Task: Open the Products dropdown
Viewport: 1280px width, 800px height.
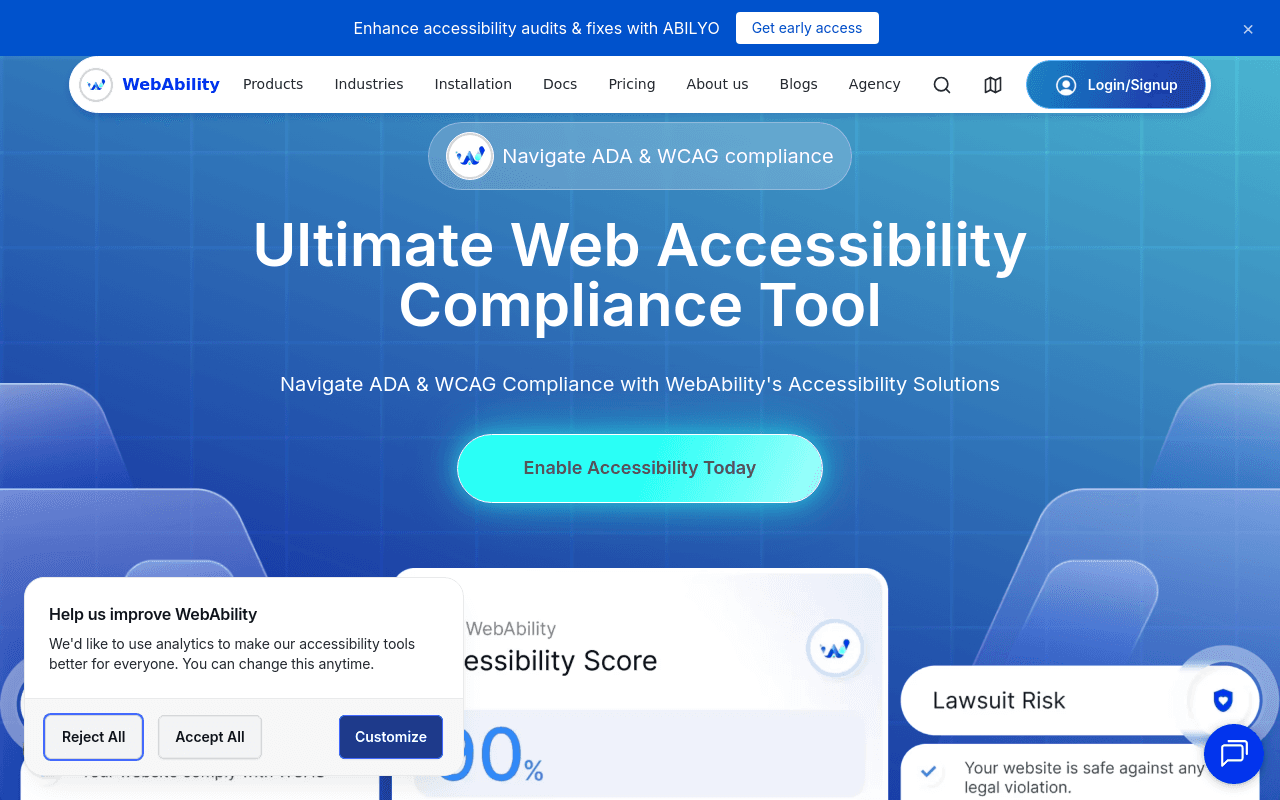Action: [273, 84]
